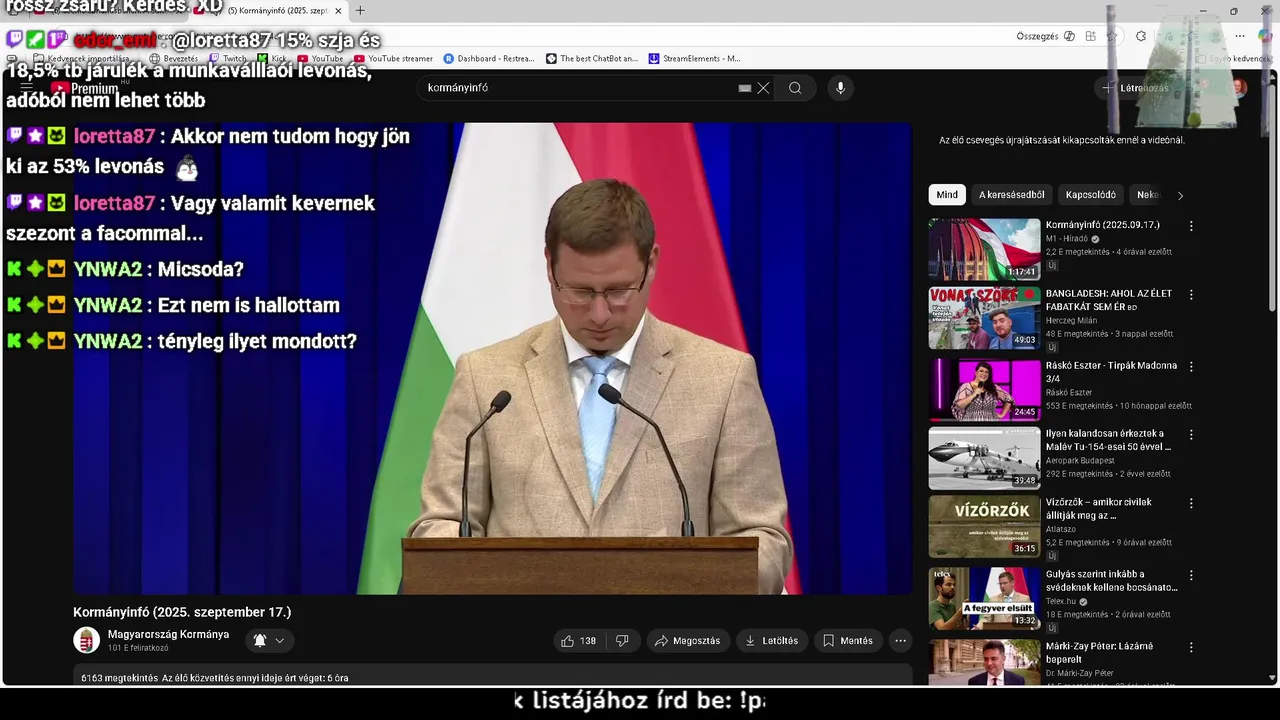
Task: Open Dashboard - Restream bookmark
Action: pyautogui.click(x=489, y=59)
